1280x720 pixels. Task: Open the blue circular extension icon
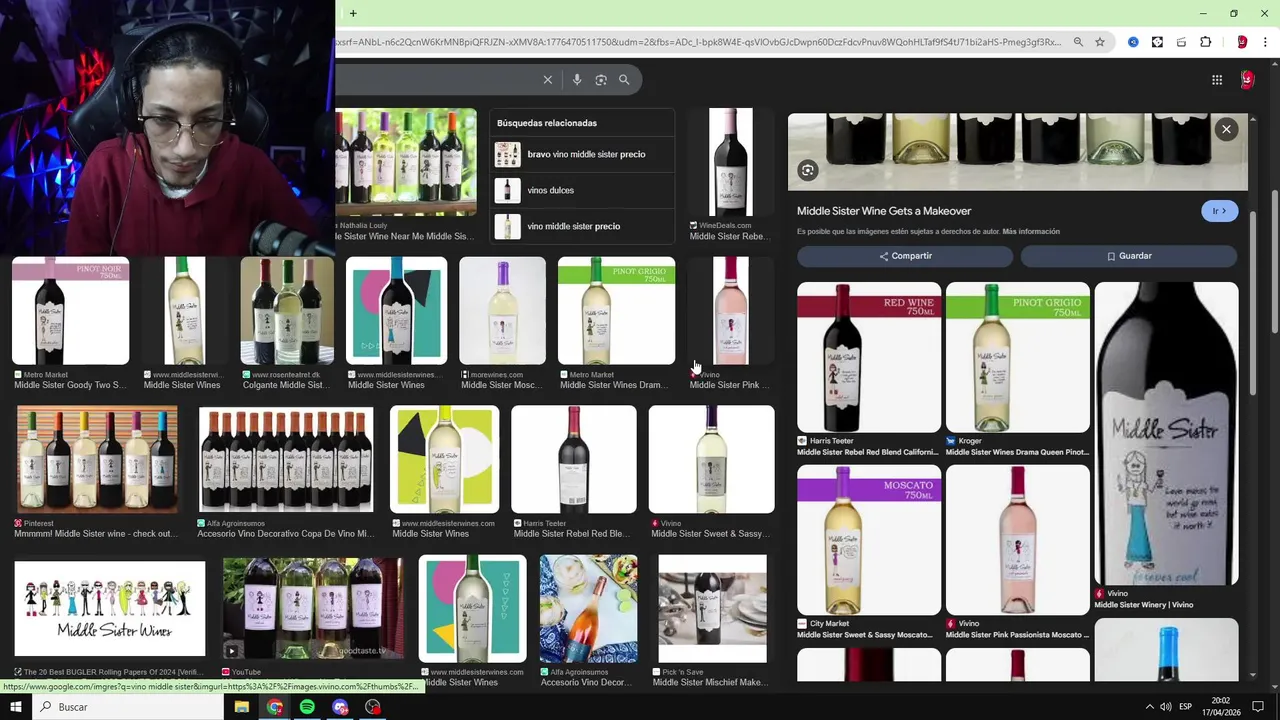[1133, 42]
